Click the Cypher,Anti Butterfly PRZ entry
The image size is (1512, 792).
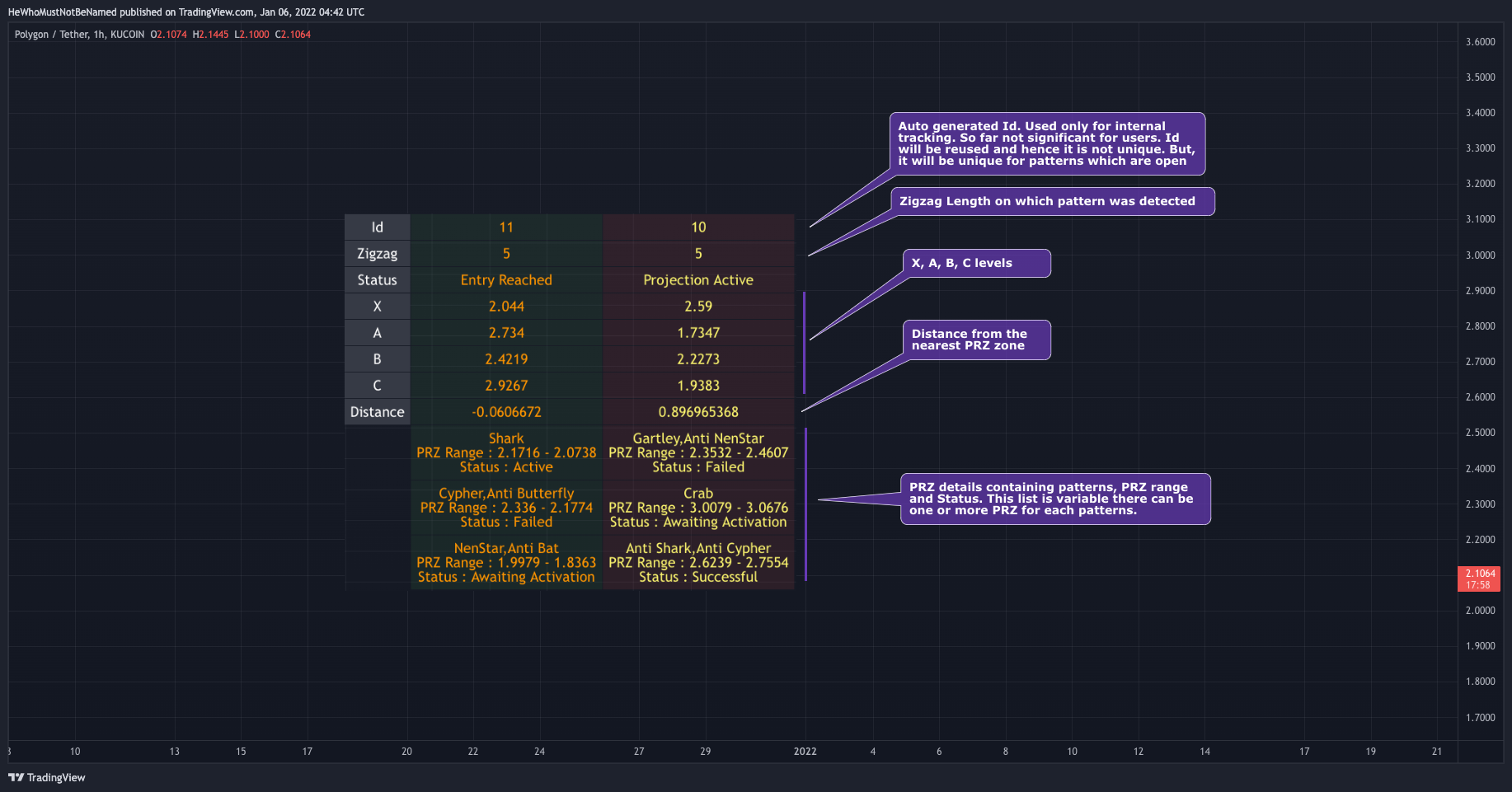(x=506, y=508)
